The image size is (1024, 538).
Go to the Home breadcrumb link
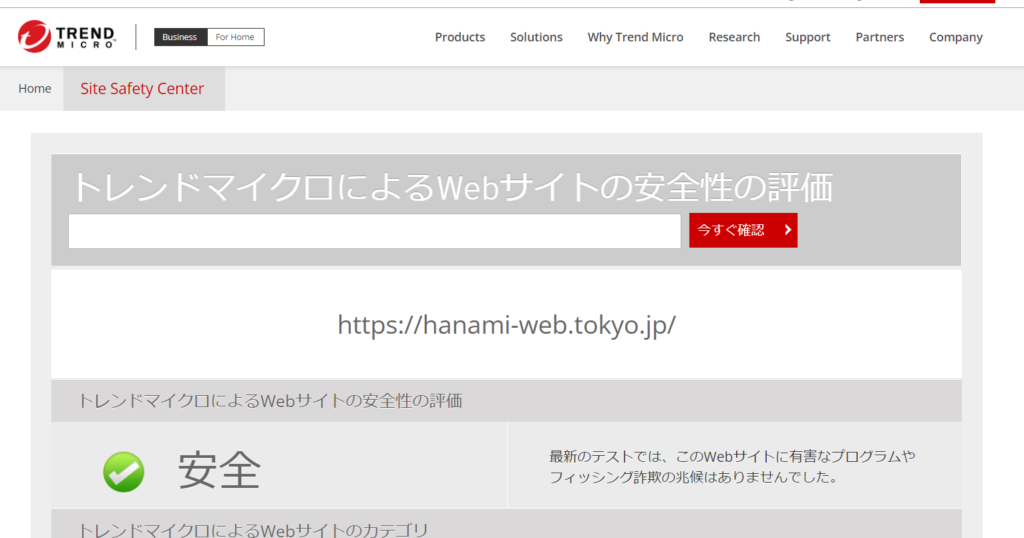coord(35,88)
